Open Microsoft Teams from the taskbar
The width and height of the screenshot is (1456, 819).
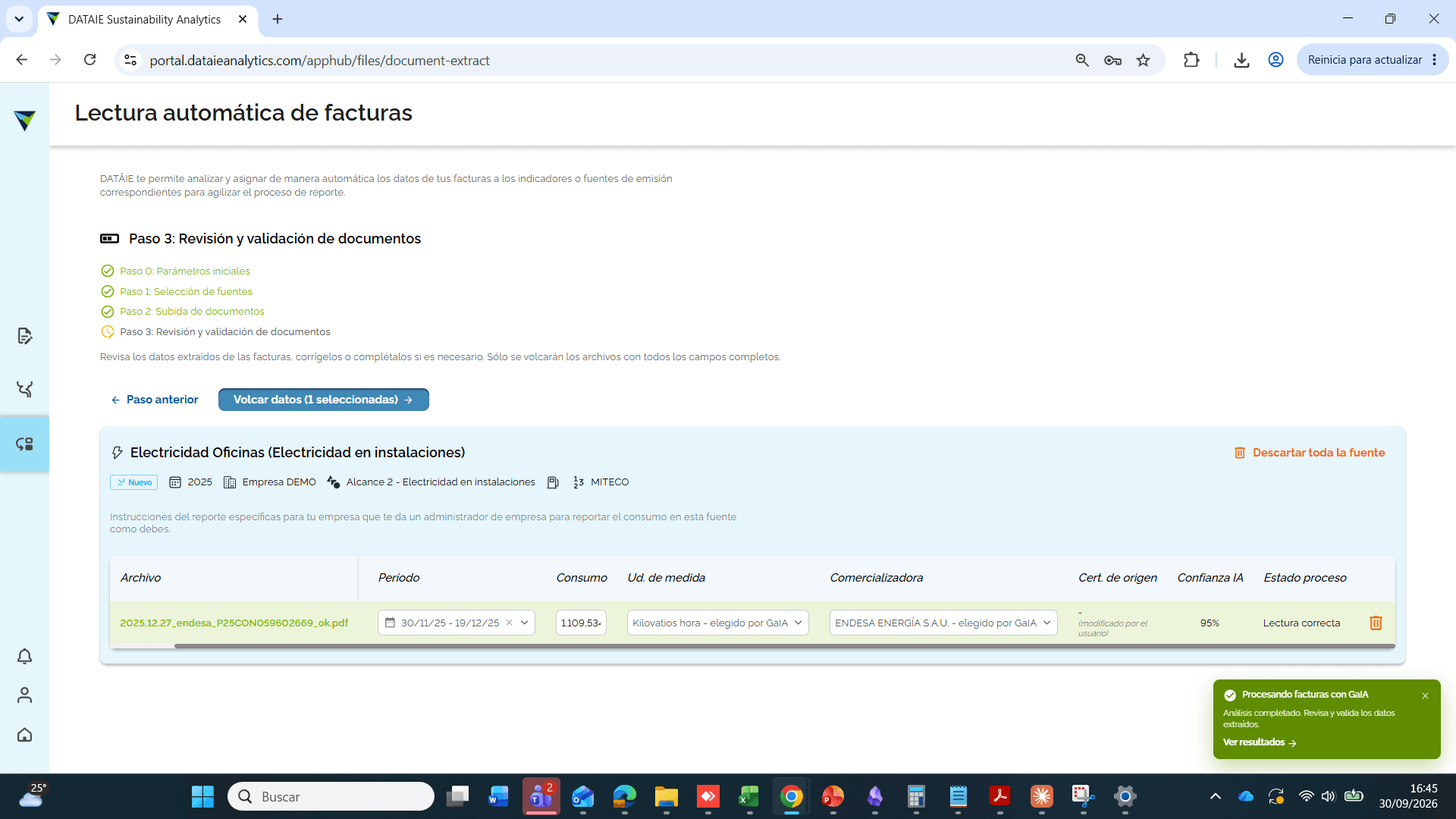pyautogui.click(x=541, y=796)
